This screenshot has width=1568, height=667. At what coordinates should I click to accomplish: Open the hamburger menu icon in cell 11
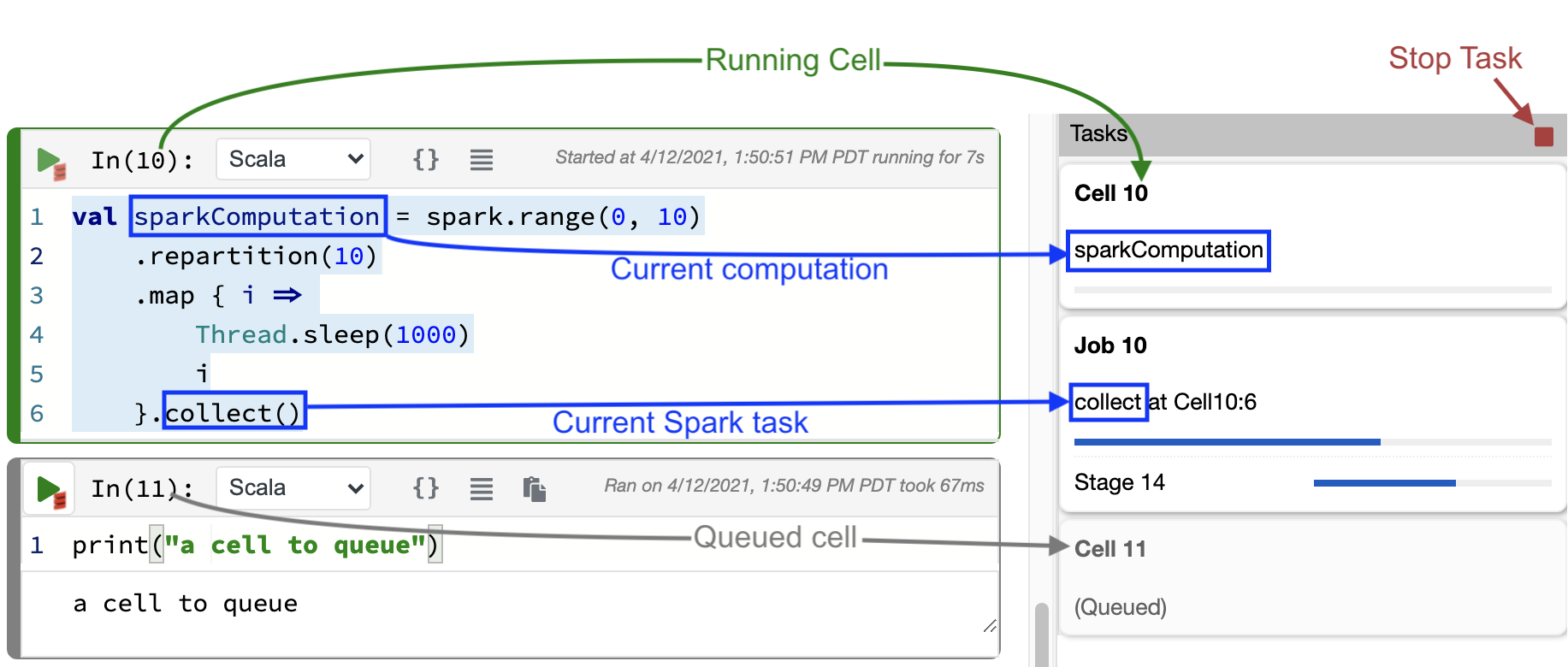tap(481, 487)
